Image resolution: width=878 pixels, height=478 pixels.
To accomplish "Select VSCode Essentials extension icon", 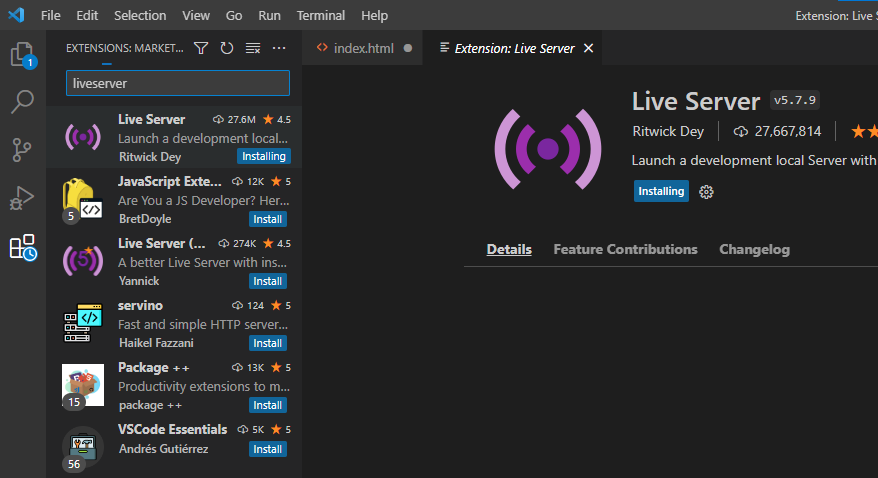I will point(82,448).
